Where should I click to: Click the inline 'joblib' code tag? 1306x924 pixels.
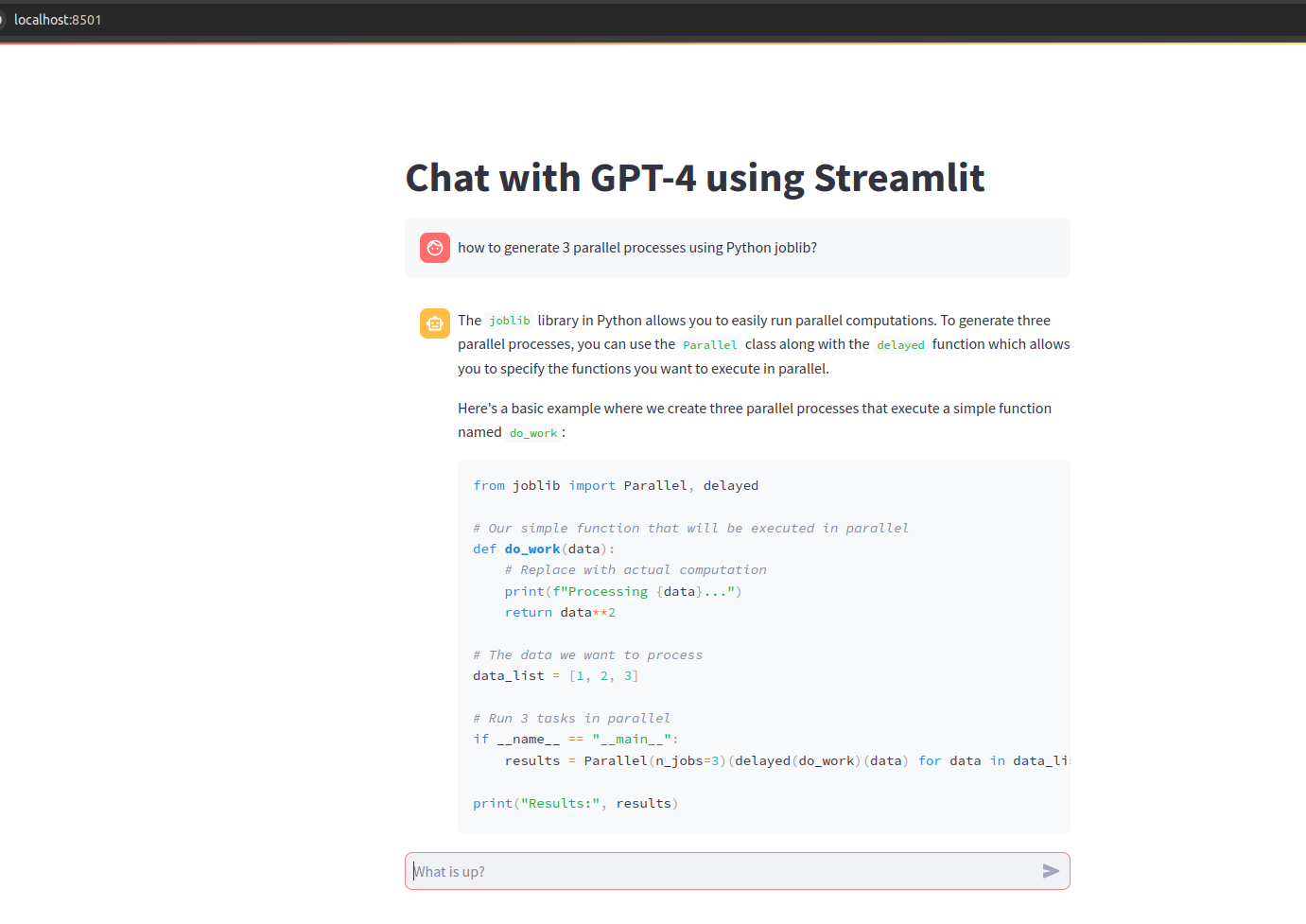510,321
